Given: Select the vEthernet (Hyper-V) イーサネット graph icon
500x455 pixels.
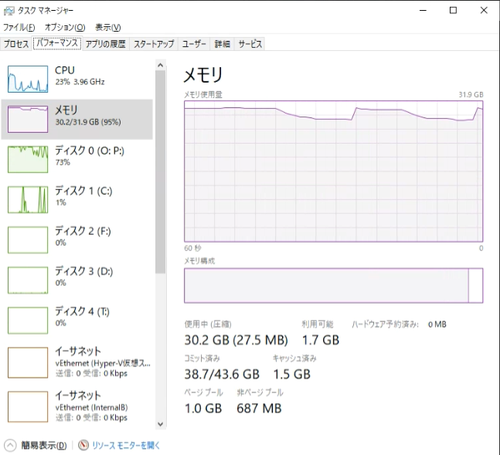Looking at the screenshot, I should 28,362.
